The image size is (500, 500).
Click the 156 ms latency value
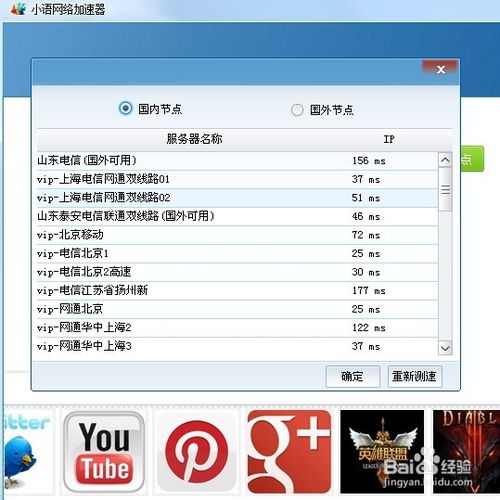click(369, 161)
